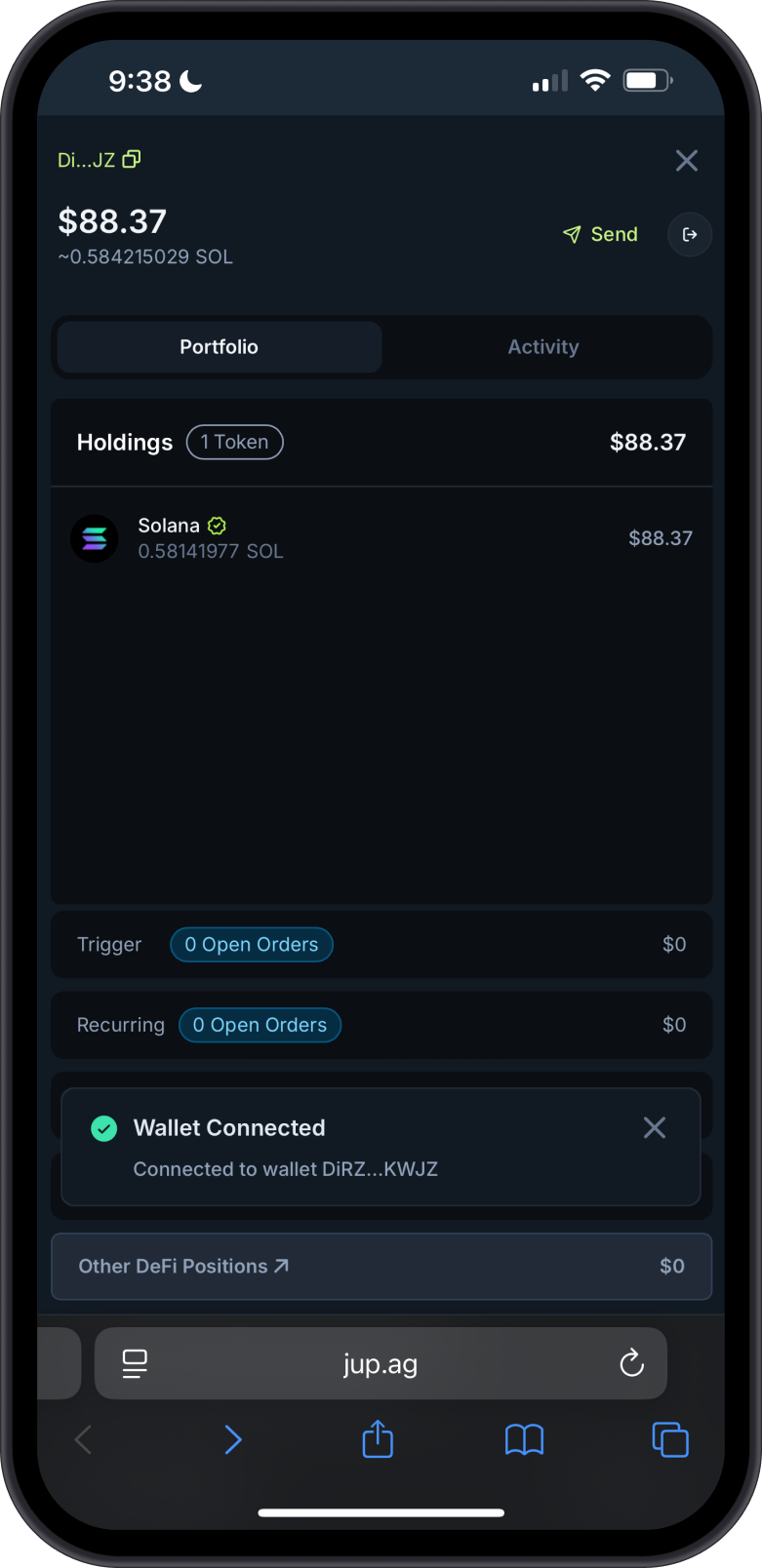Image resolution: width=762 pixels, height=1568 pixels.
Task: Open Safari share sheet
Action: [378, 1438]
